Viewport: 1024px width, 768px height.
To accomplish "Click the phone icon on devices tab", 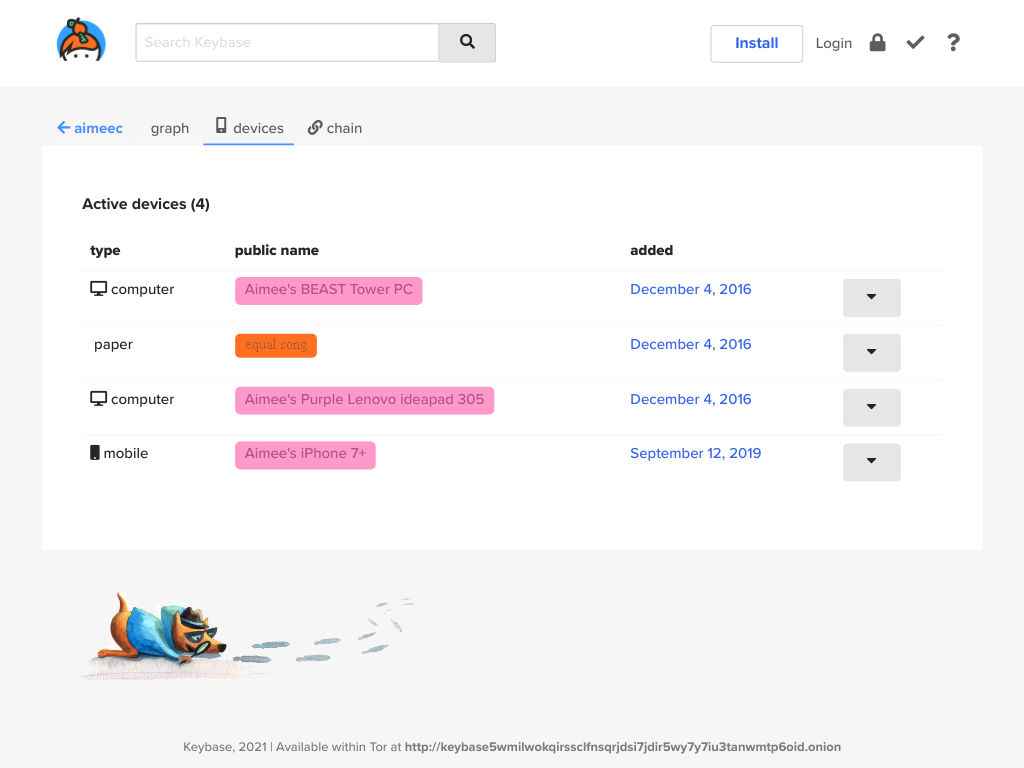I will point(221,125).
